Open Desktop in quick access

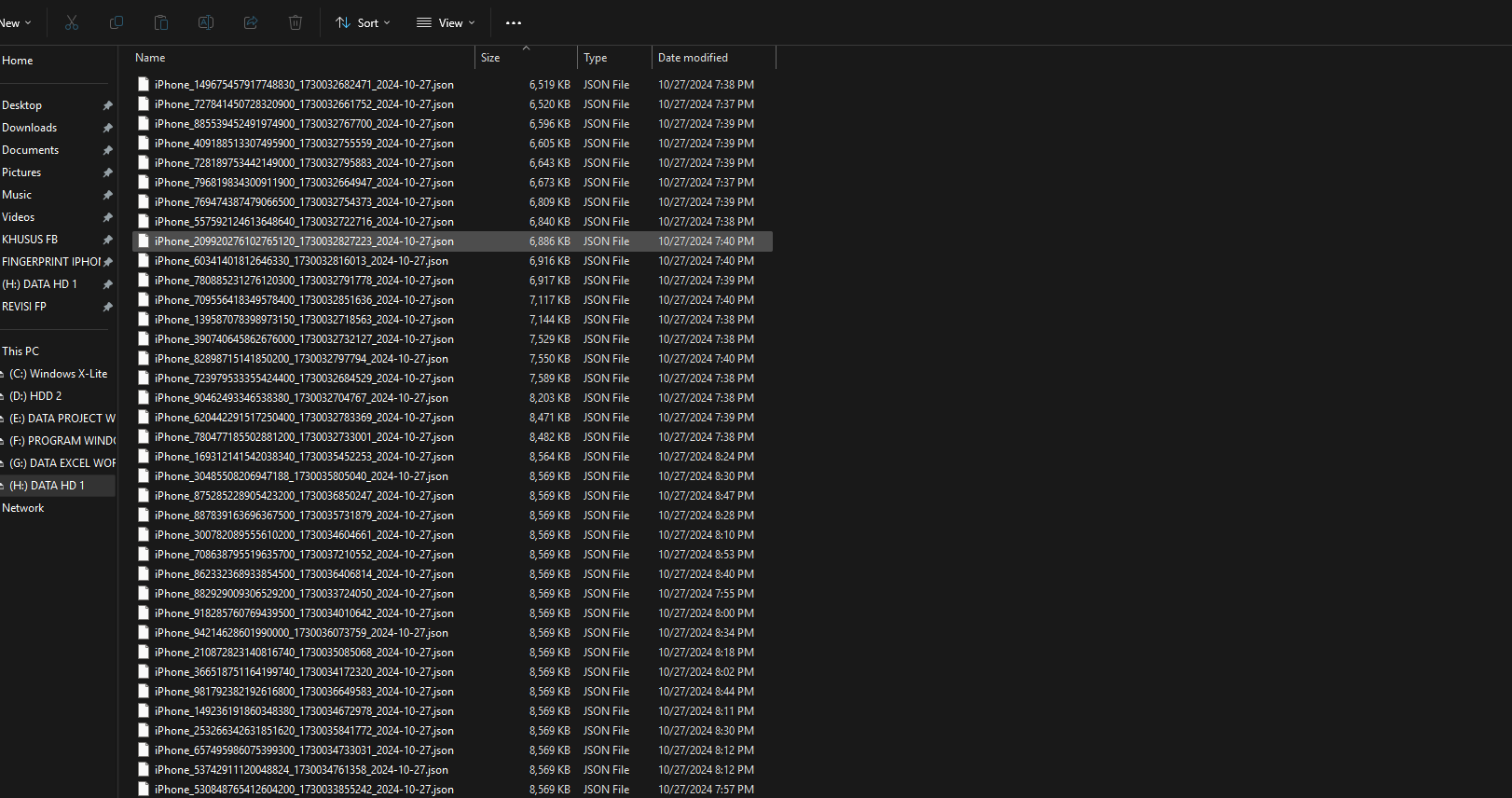point(22,105)
